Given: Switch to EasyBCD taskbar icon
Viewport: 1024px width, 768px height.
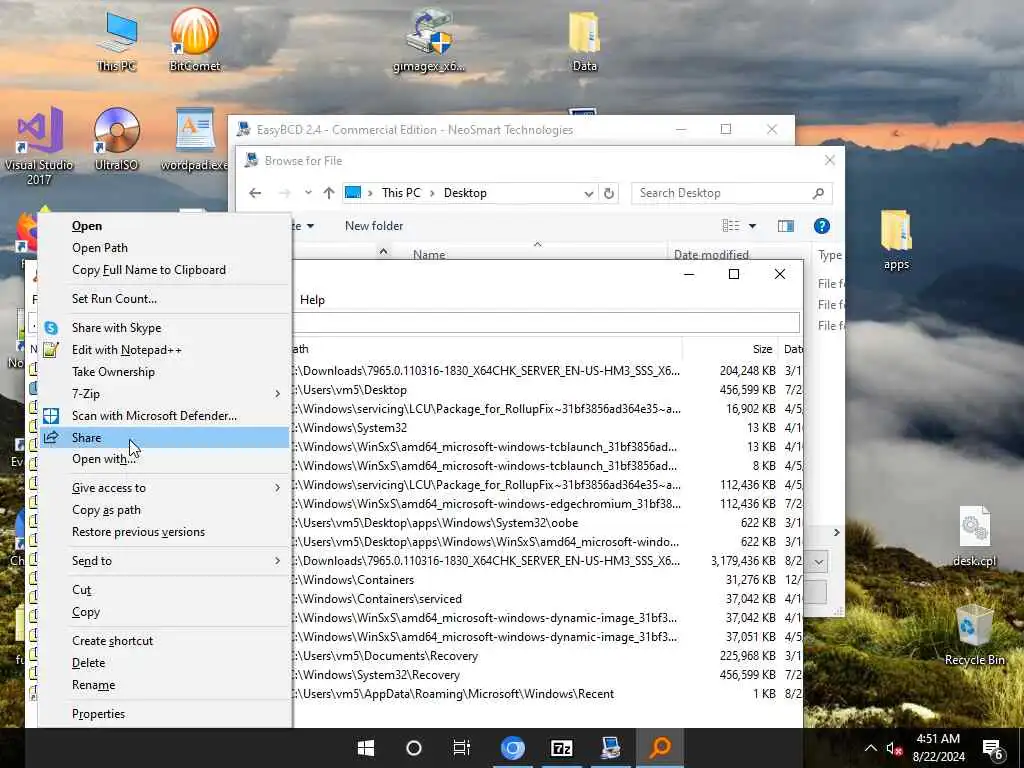Looking at the screenshot, I should (611, 748).
